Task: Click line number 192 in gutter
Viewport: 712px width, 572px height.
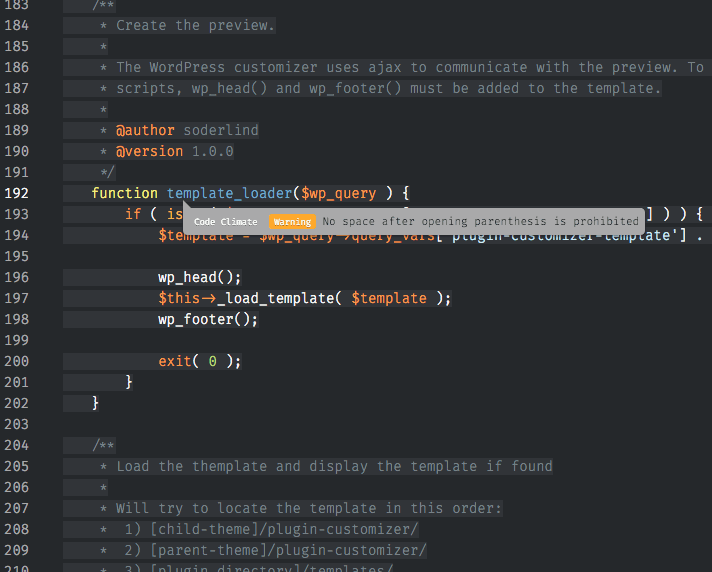Action: click(17, 193)
